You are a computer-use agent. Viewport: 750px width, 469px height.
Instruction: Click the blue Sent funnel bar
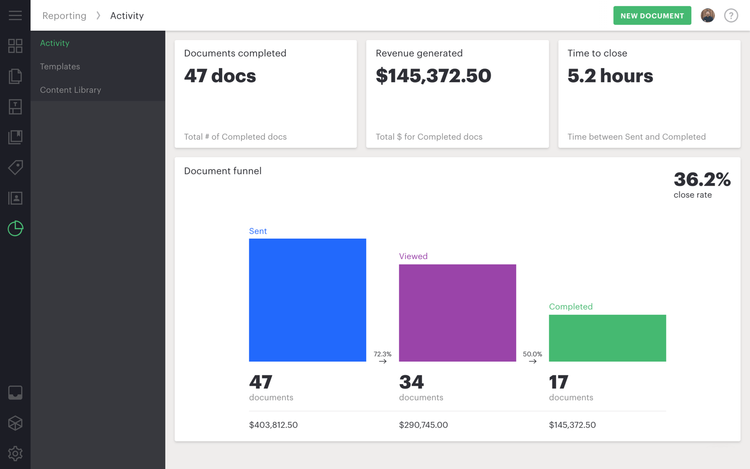click(307, 300)
